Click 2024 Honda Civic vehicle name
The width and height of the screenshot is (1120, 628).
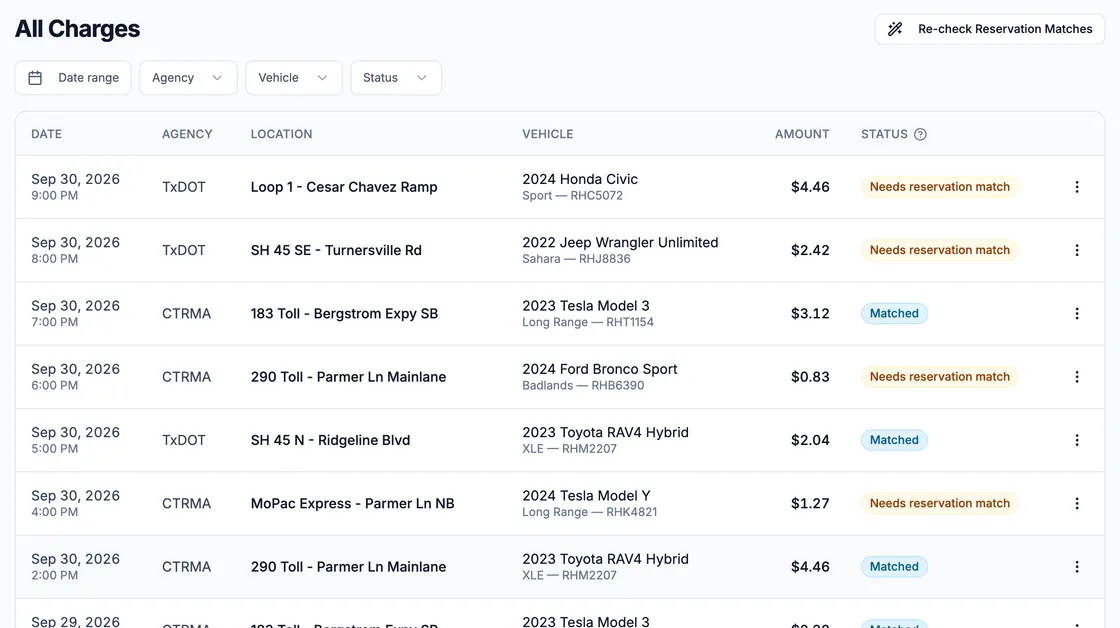point(579,179)
